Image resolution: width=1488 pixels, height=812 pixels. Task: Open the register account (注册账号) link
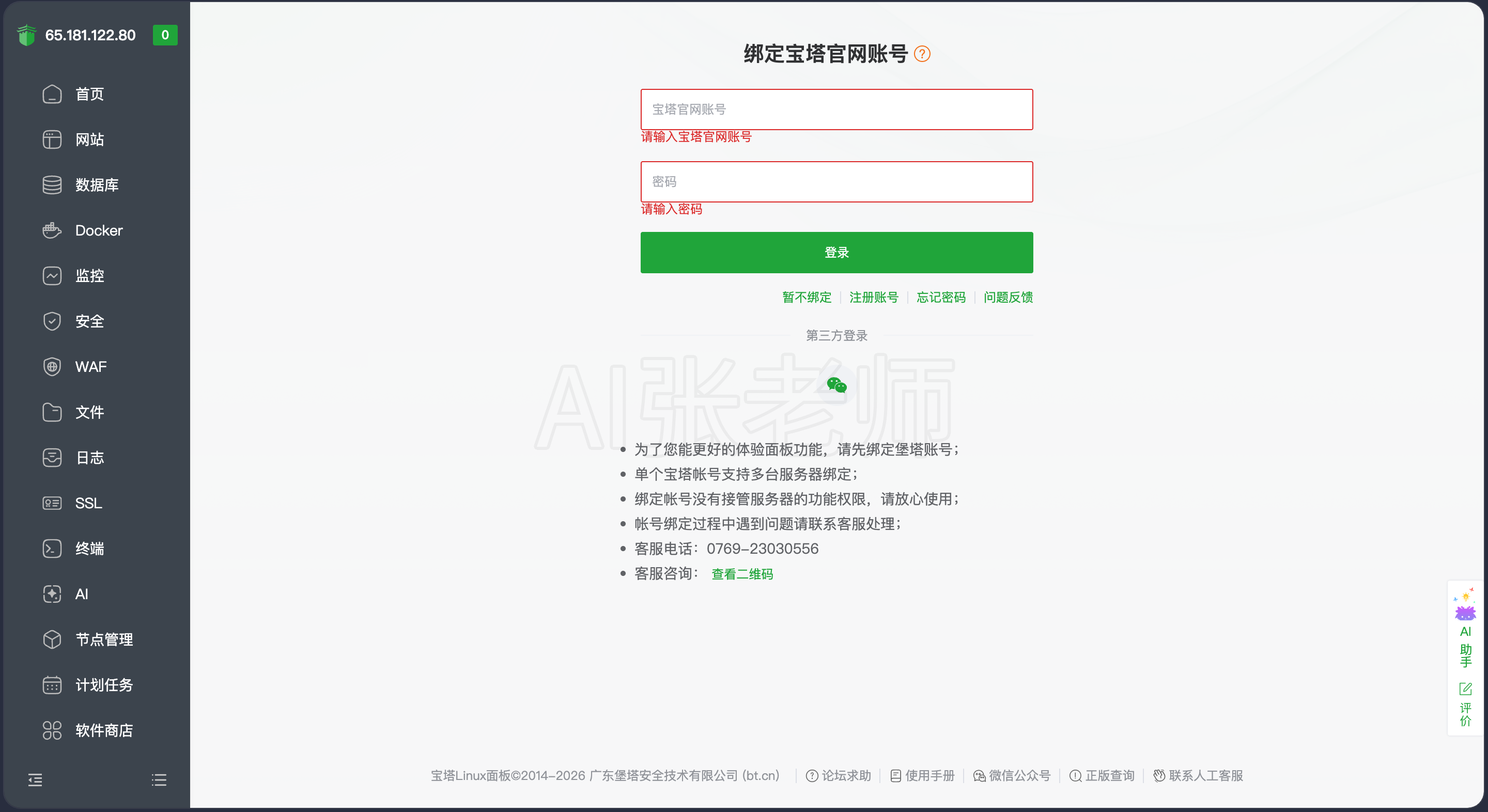coord(874,298)
